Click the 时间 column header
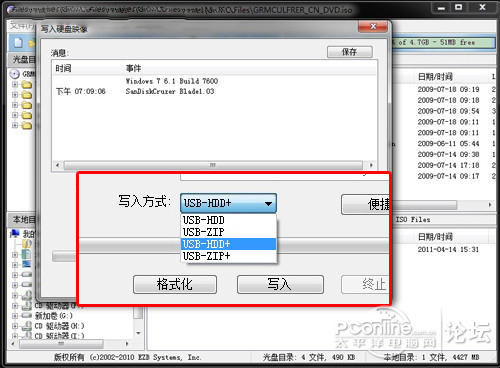This screenshot has height=368, width=500. [x=63, y=68]
